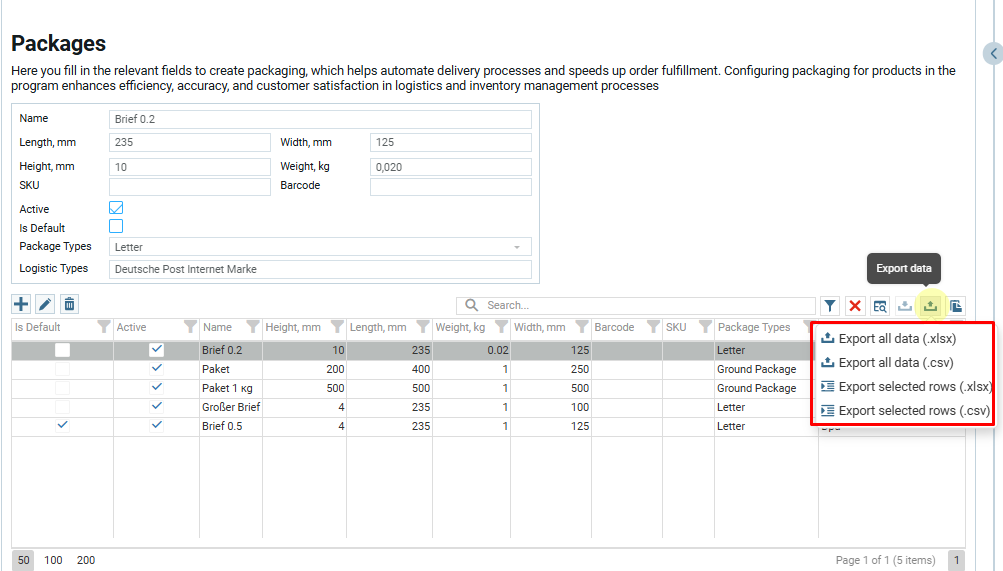Viewport: 1003px width, 571px height.
Task: Click the funnel filter icon beside search
Action: [830, 306]
